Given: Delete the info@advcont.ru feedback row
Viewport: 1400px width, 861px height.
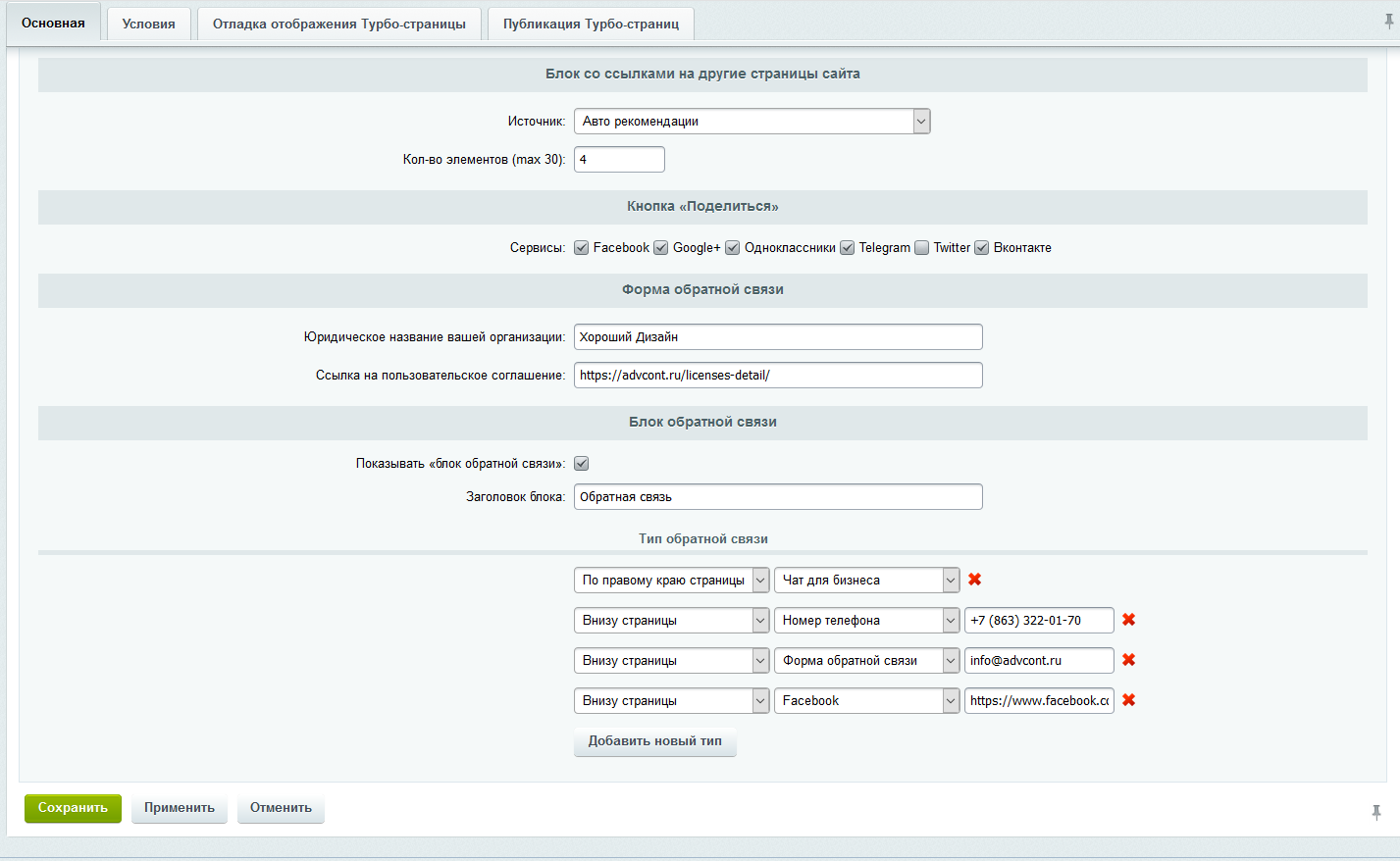Looking at the screenshot, I should (1128, 660).
